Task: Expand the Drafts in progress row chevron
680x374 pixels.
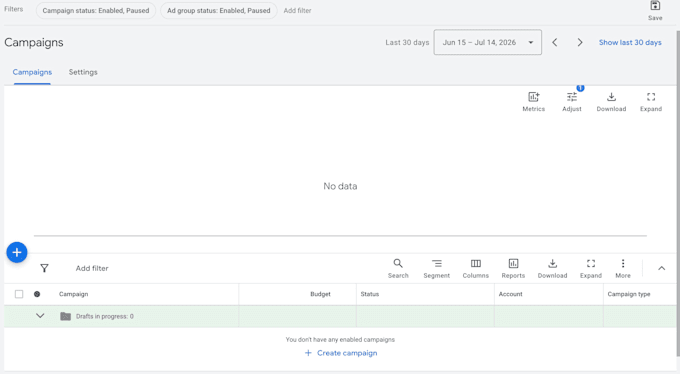Action: coord(40,316)
